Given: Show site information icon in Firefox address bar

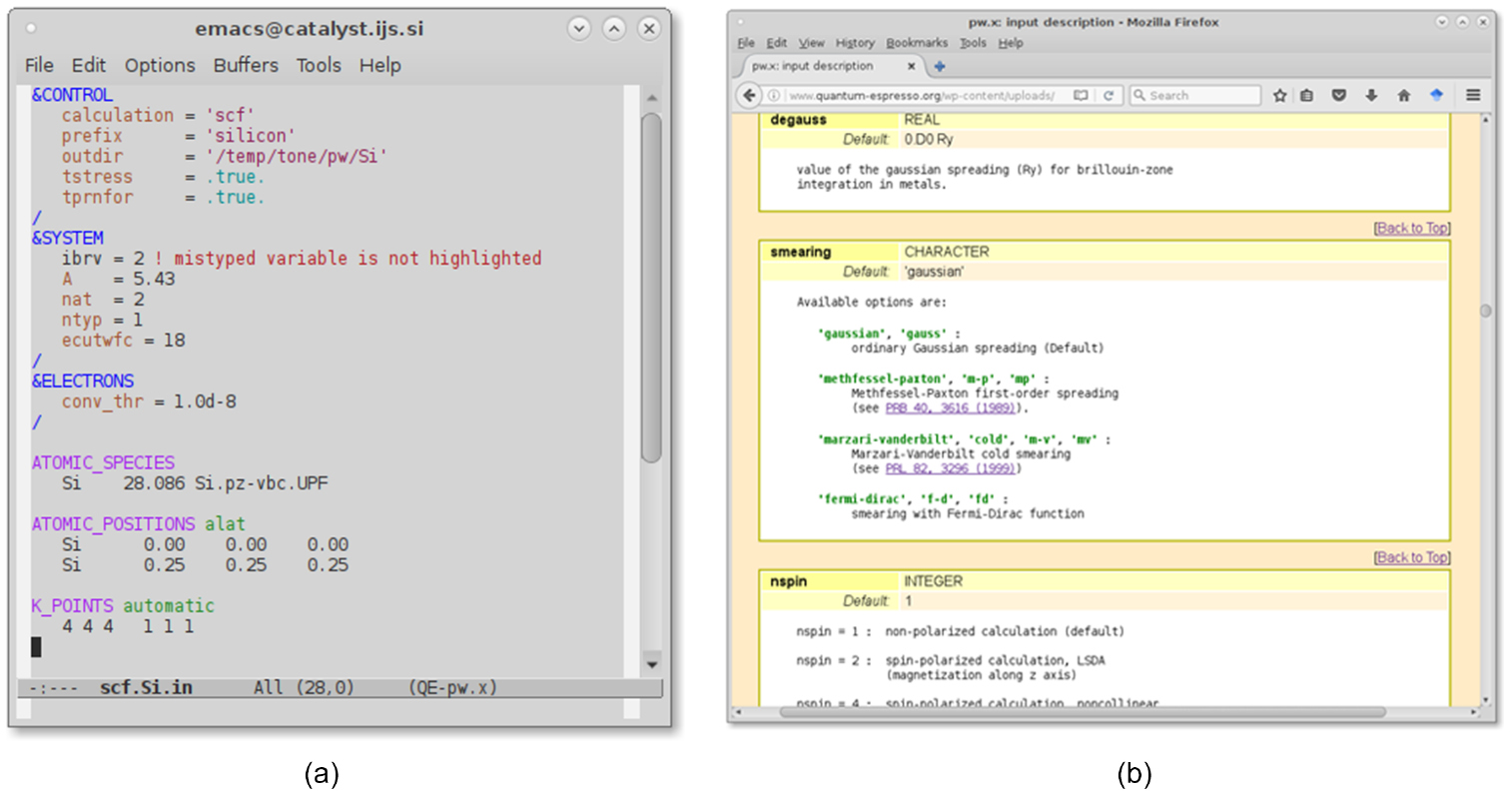Looking at the screenshot, I should coord(774,96).
